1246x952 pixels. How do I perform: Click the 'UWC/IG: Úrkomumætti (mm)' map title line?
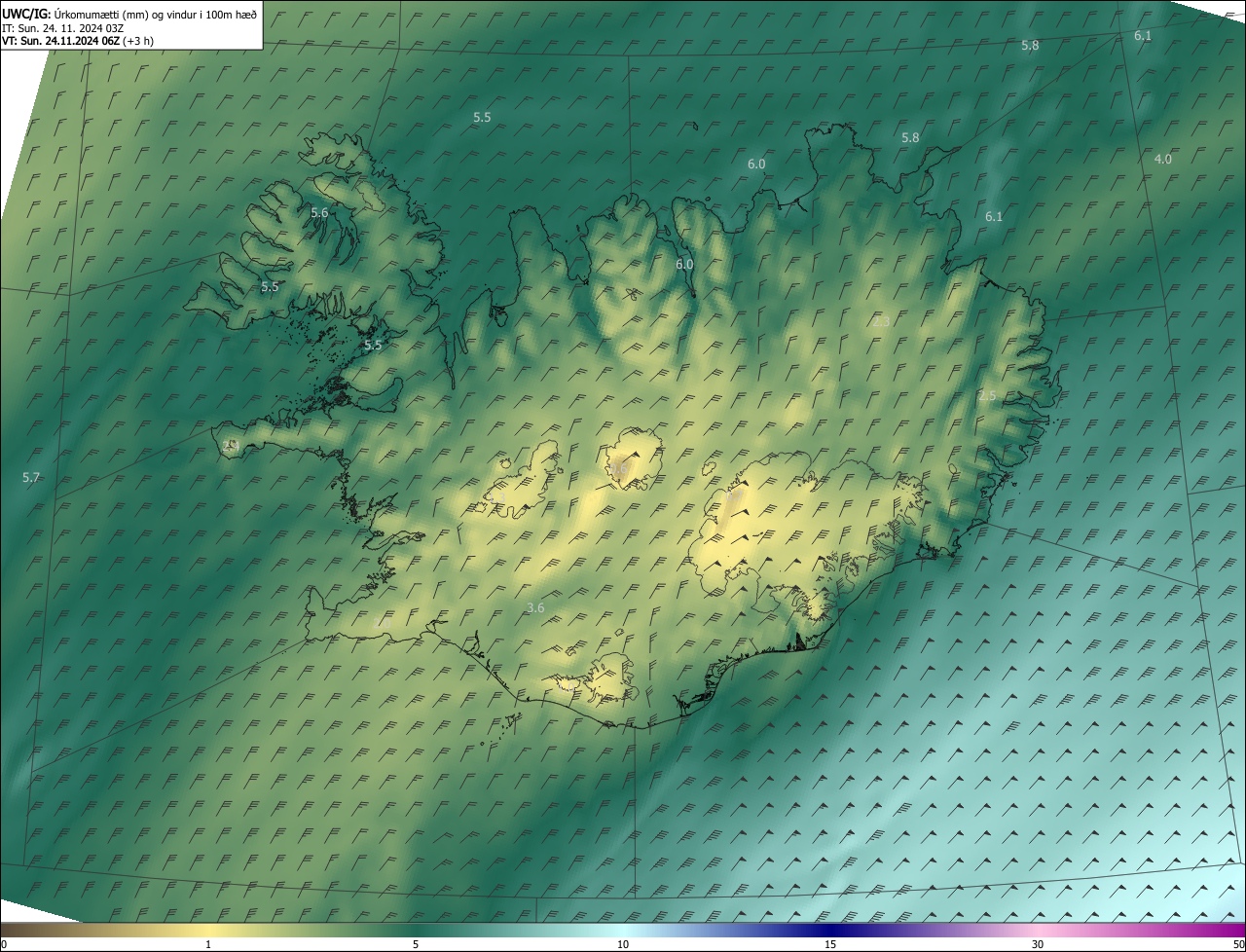tap(129, 14)
